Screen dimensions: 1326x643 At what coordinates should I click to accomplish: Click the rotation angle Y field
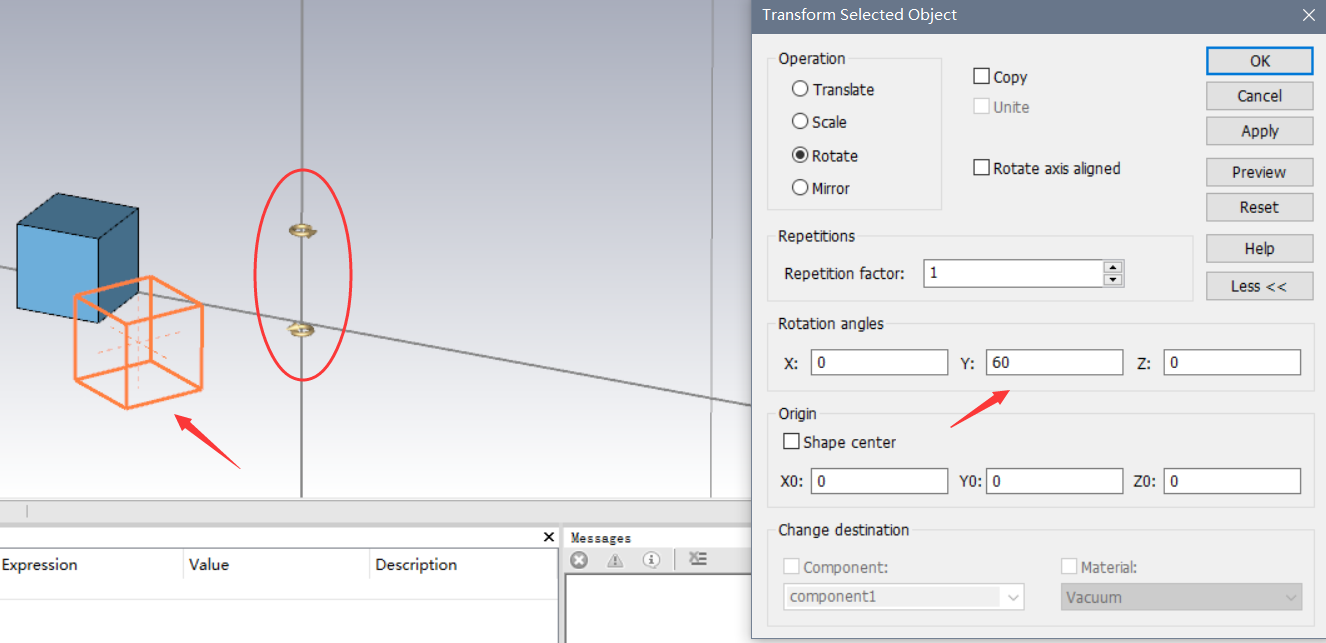[x=1054, y=362]
